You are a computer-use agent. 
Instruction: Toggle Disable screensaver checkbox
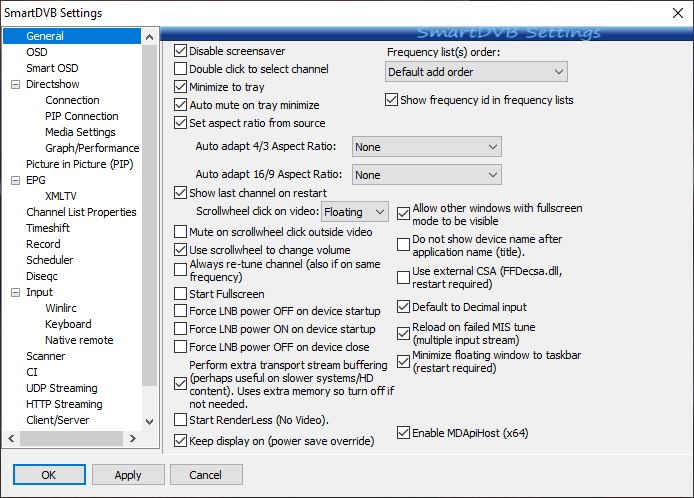(x=180, y=51)
